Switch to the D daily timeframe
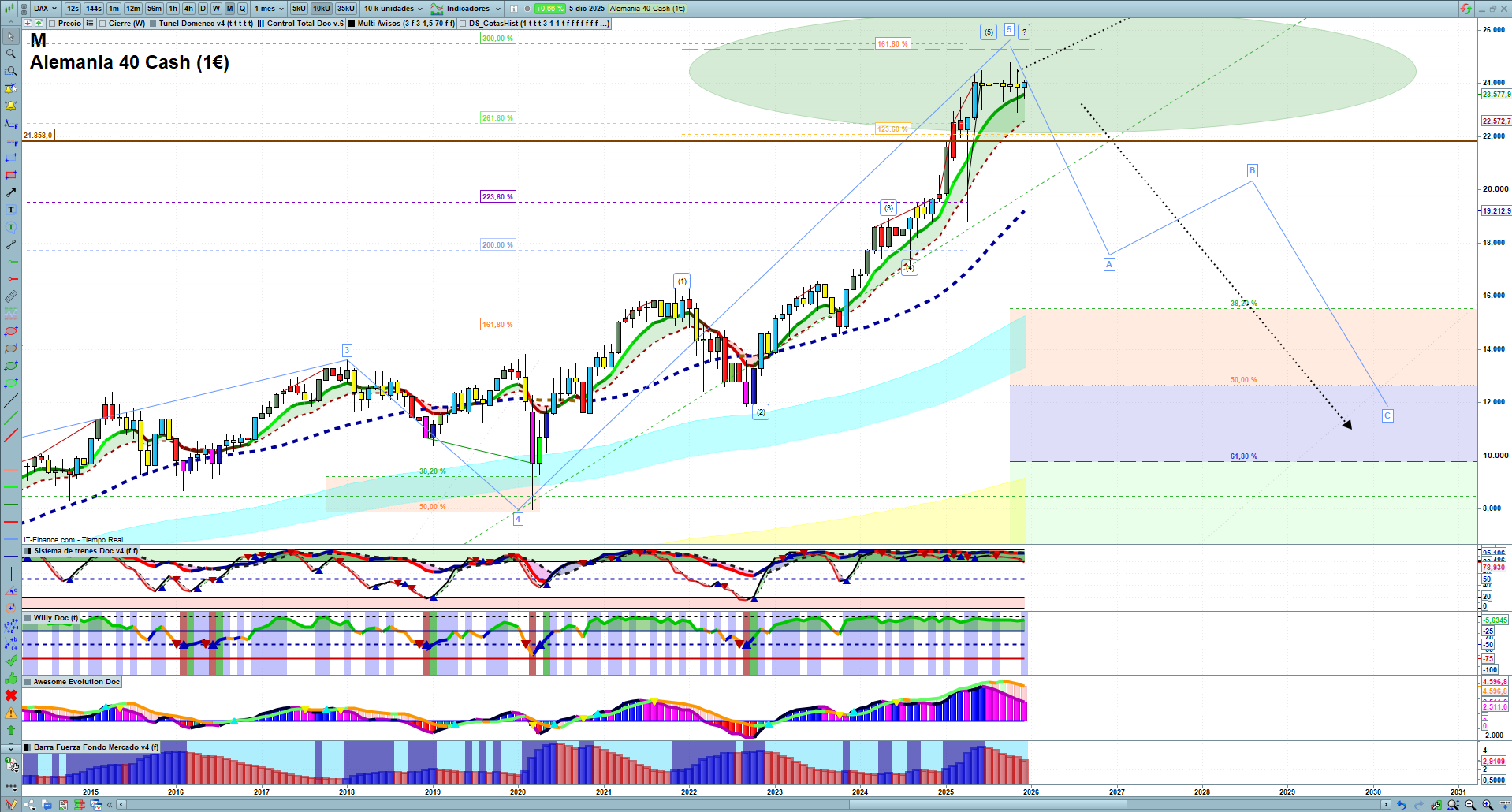Image resolution: width=1512 pixels, height=812 pixels. pos(203,9)
